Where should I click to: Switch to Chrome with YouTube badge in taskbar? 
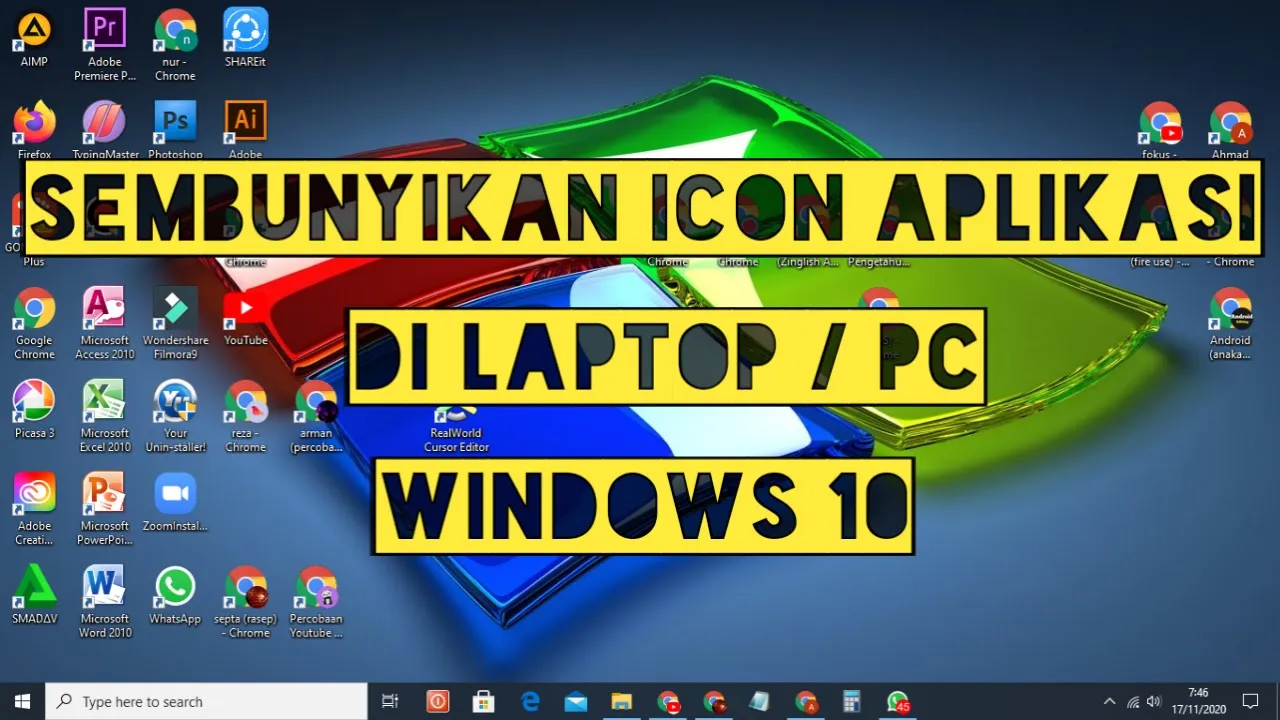coord(668,702)
